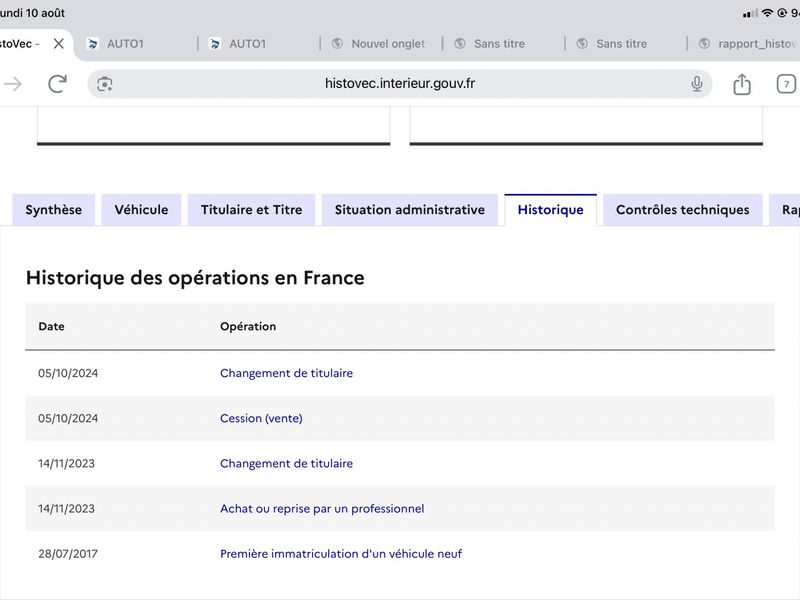Switch to the first Sans titre tab

click(x=504, y=44)
